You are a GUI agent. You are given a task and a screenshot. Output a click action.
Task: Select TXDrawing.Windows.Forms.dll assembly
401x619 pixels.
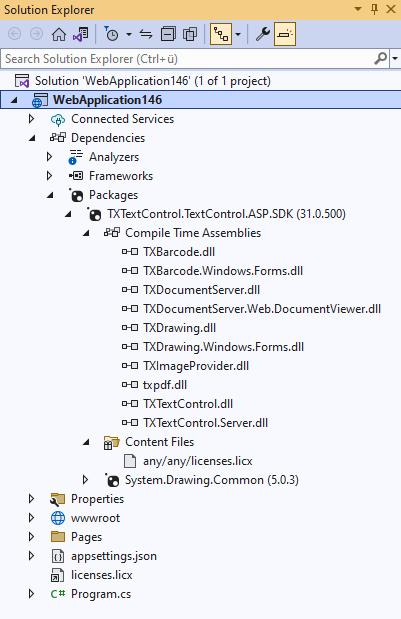tap(223, 347)
